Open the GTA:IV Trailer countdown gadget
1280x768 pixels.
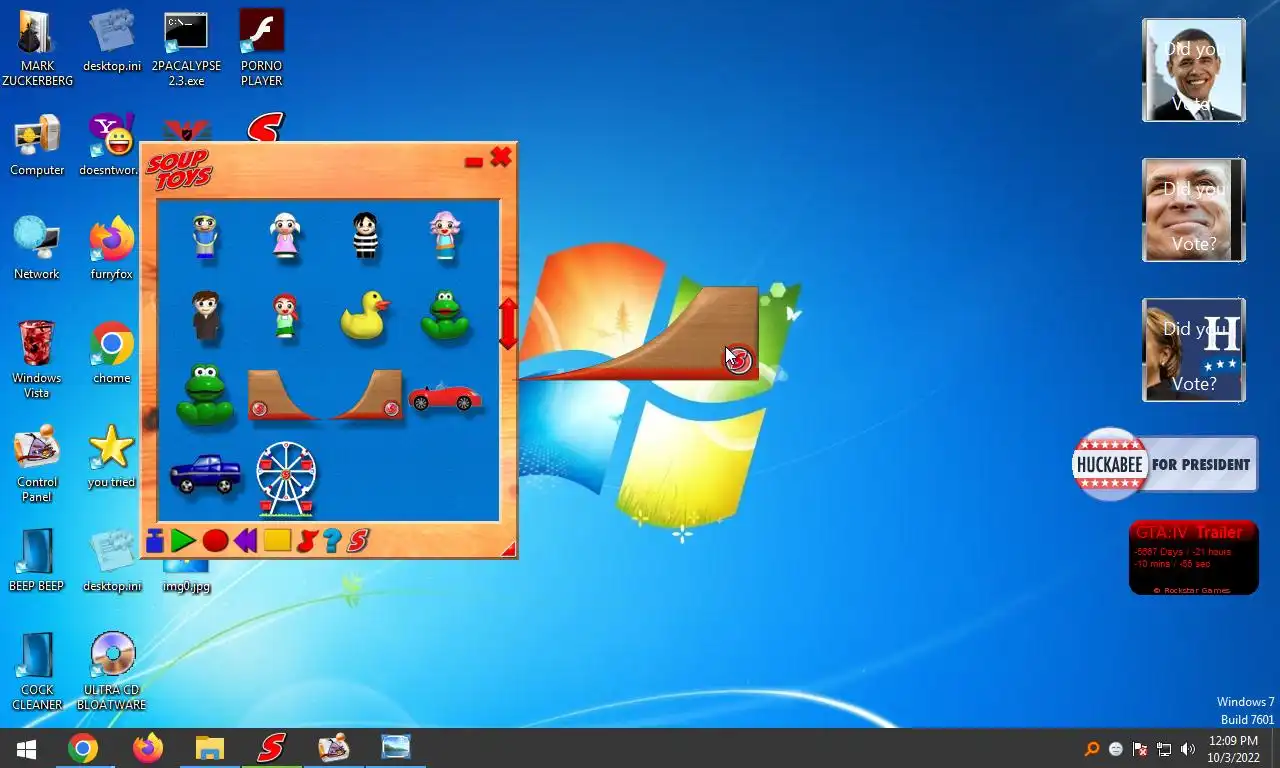click(1194, 557)
